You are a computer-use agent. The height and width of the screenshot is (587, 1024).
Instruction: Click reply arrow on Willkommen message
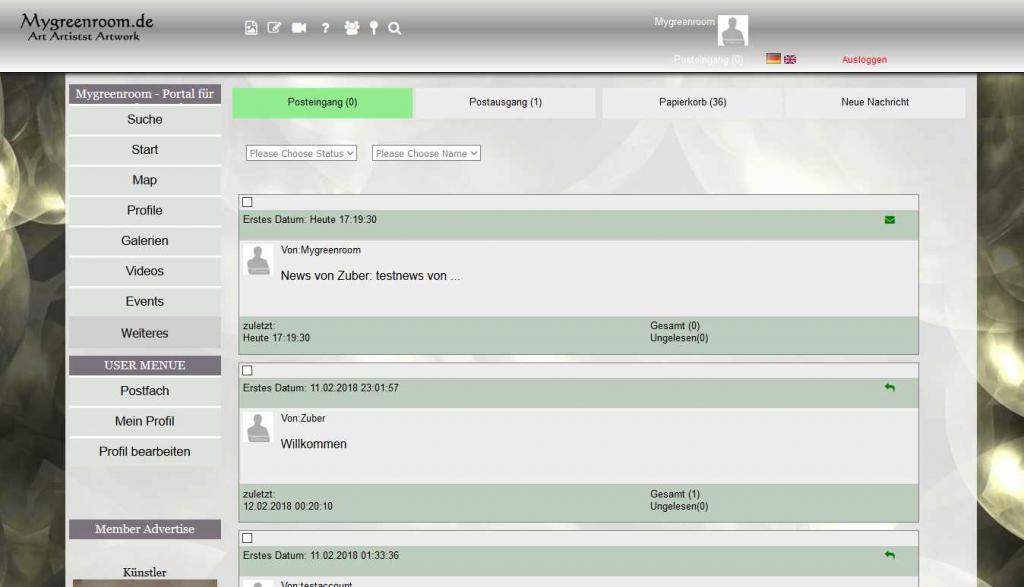pyautogui.click(x=889, y=387)
